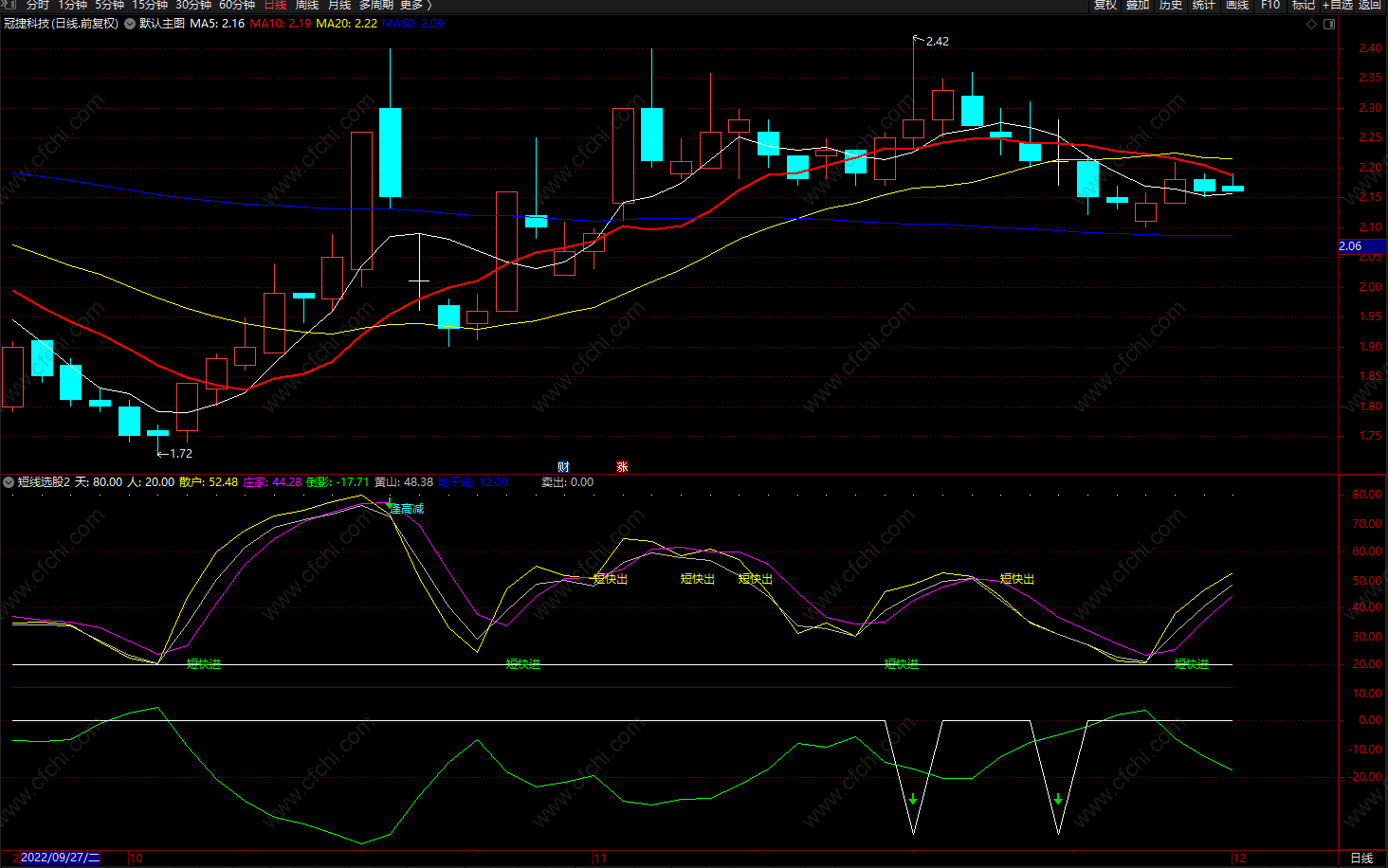
Task: Open the 画线 drawing tool
Action: 1237,5
